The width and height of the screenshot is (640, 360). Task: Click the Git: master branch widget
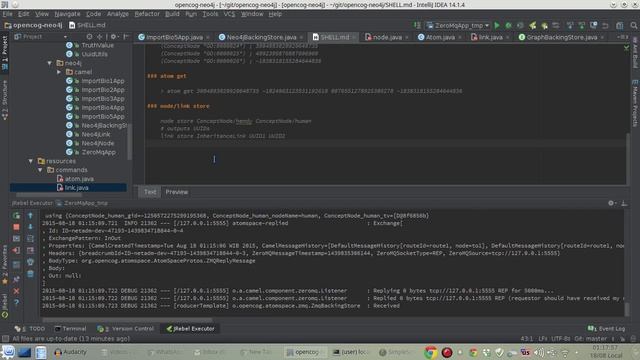pos(590,339)
